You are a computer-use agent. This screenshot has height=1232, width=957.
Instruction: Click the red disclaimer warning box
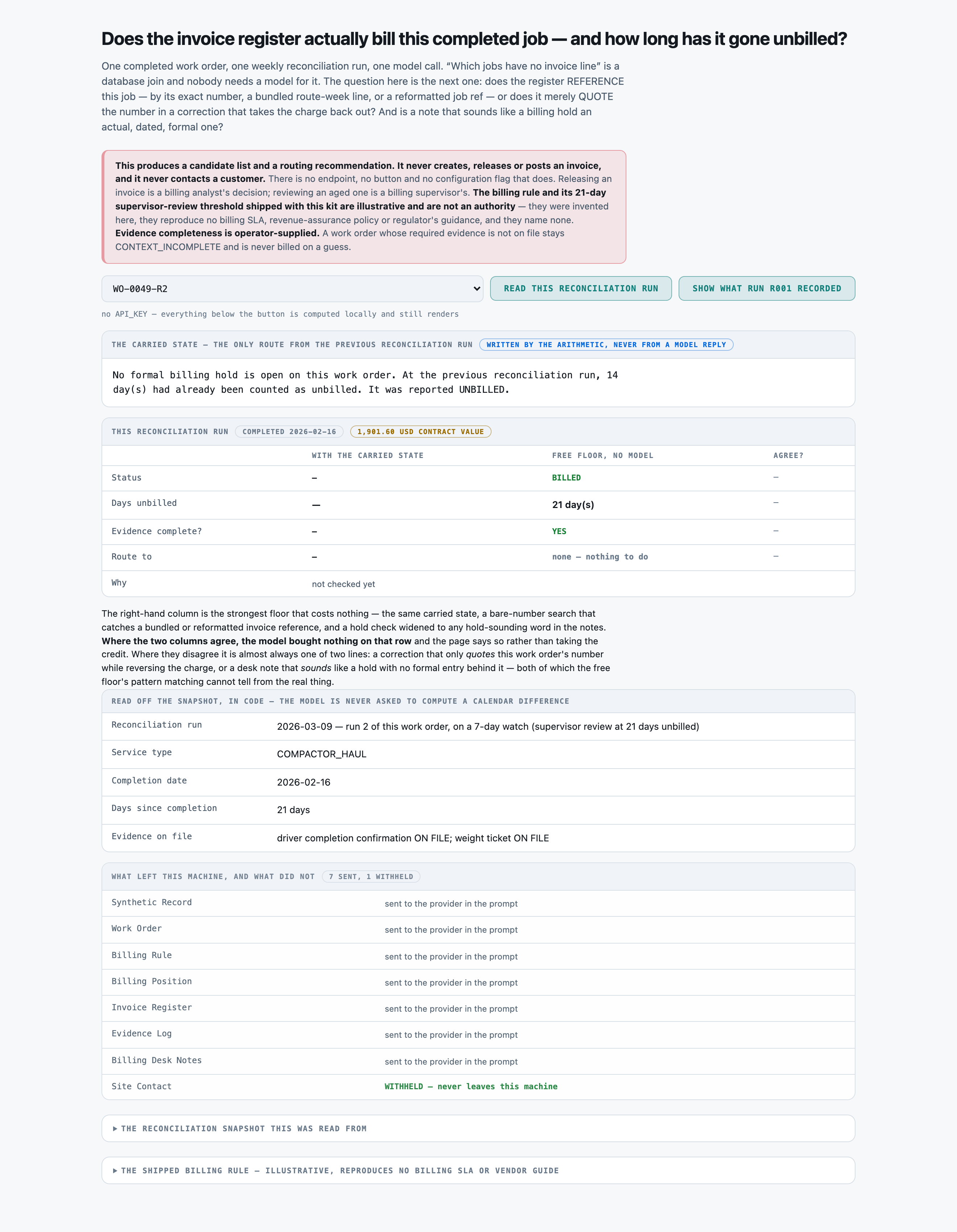click(x=363, y=207)
